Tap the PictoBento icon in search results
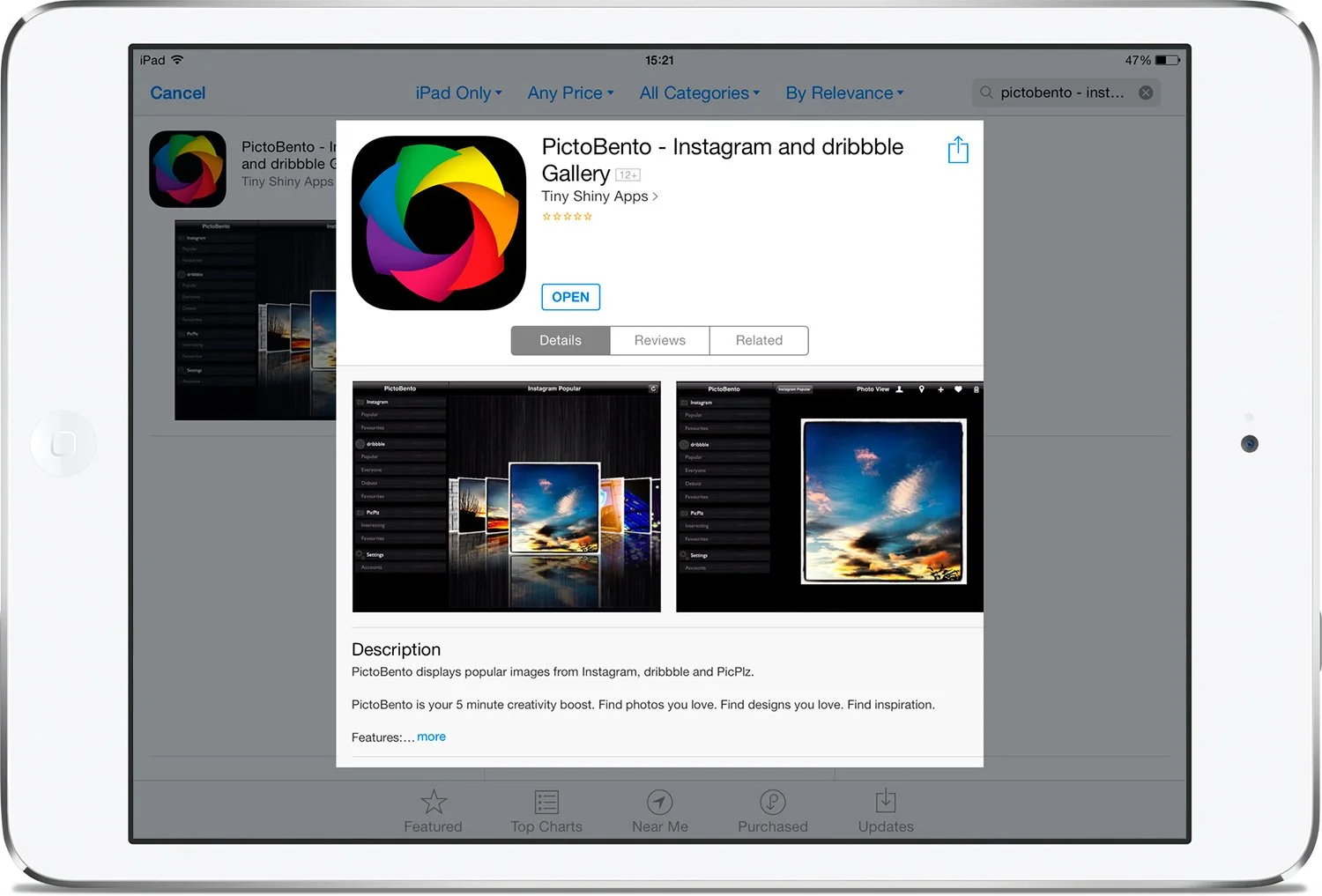 [x=188, y=169]
